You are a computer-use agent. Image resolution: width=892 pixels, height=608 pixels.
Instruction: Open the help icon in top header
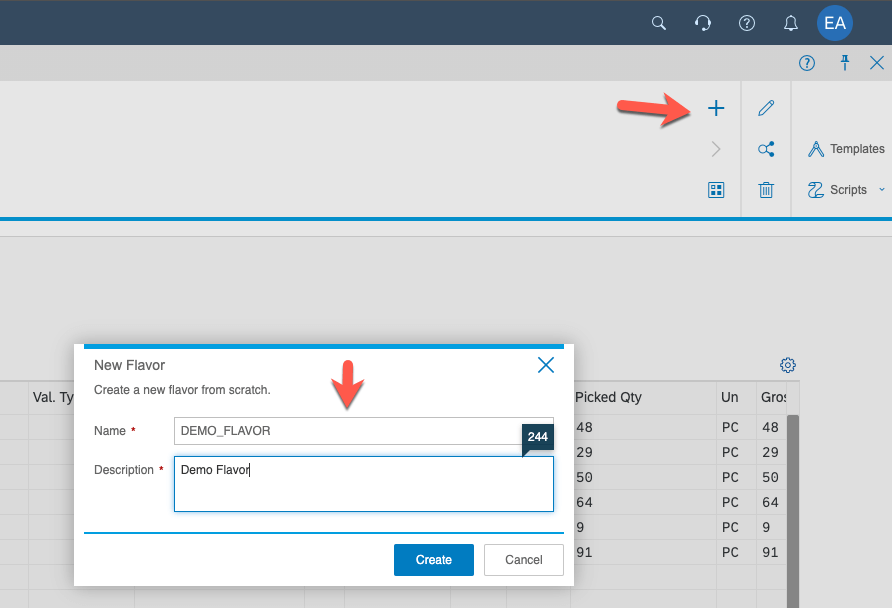(x=746, y=23)
